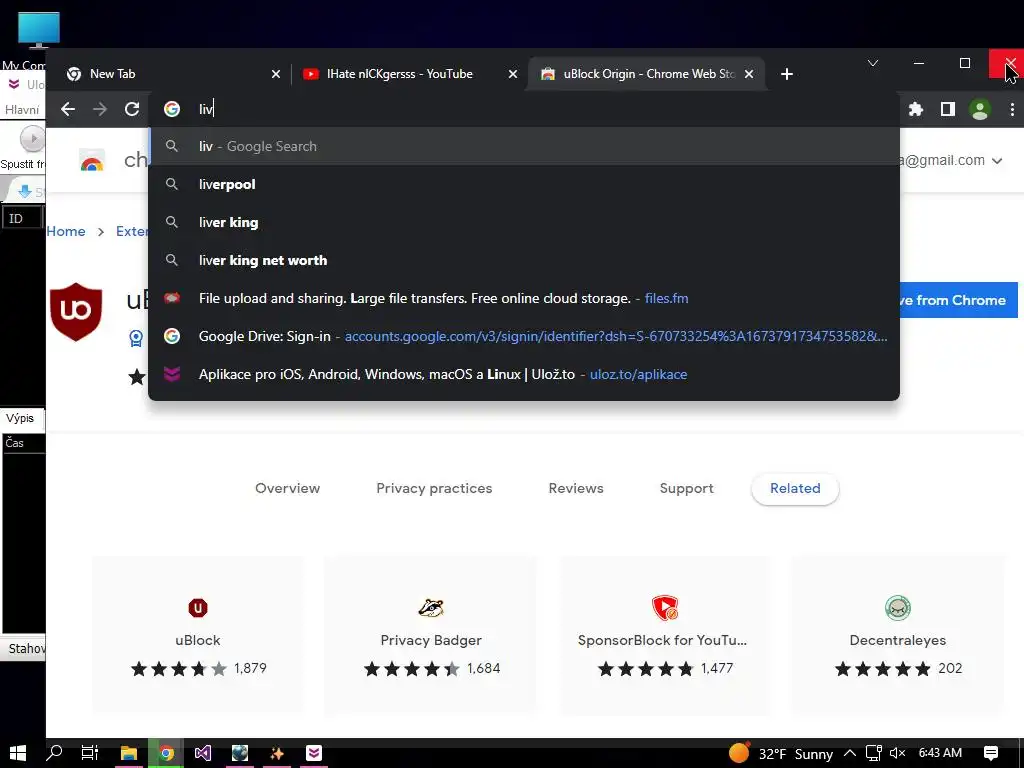
Task: Click the Google icon in address bar
Action: pos(172,109)
